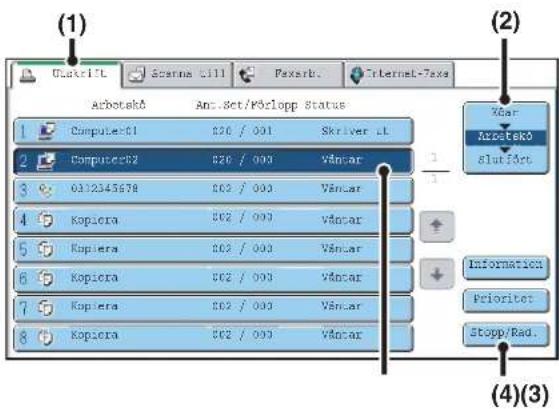Select job 1 Computer01 row

click(x=213, y=131)
